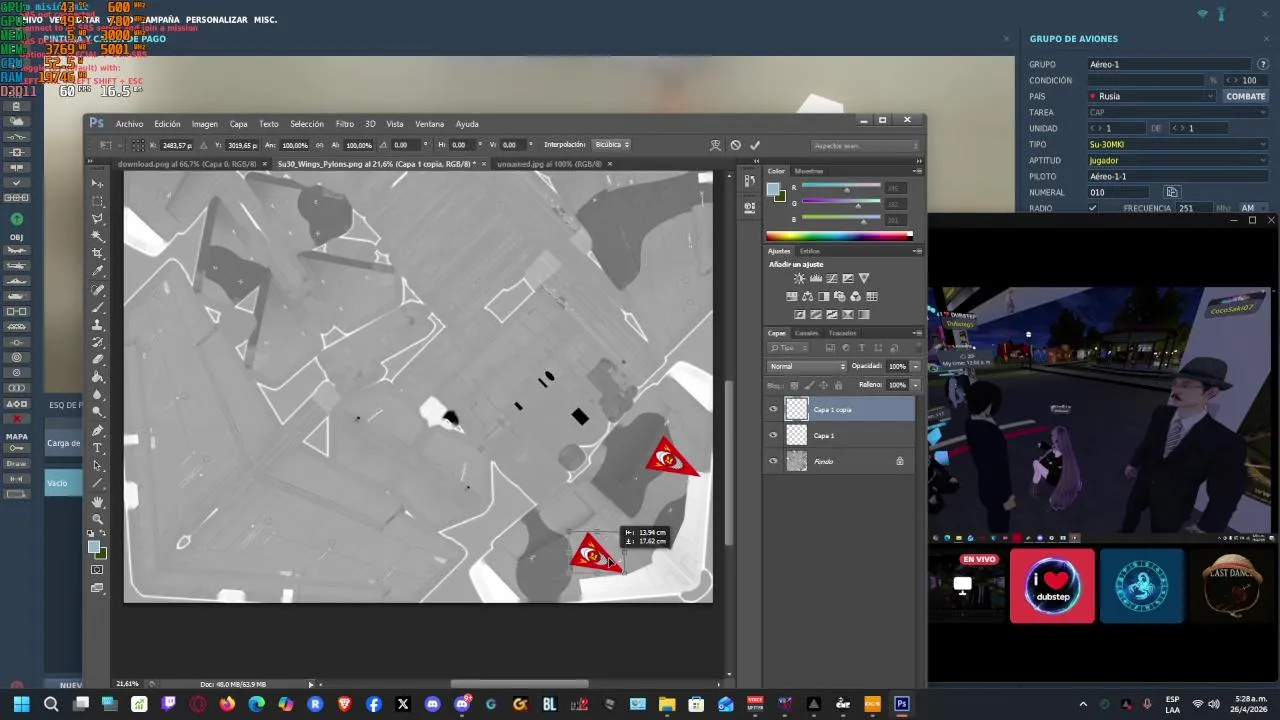Open the Opacidad slider dropdown arrow

click(915, 366)
